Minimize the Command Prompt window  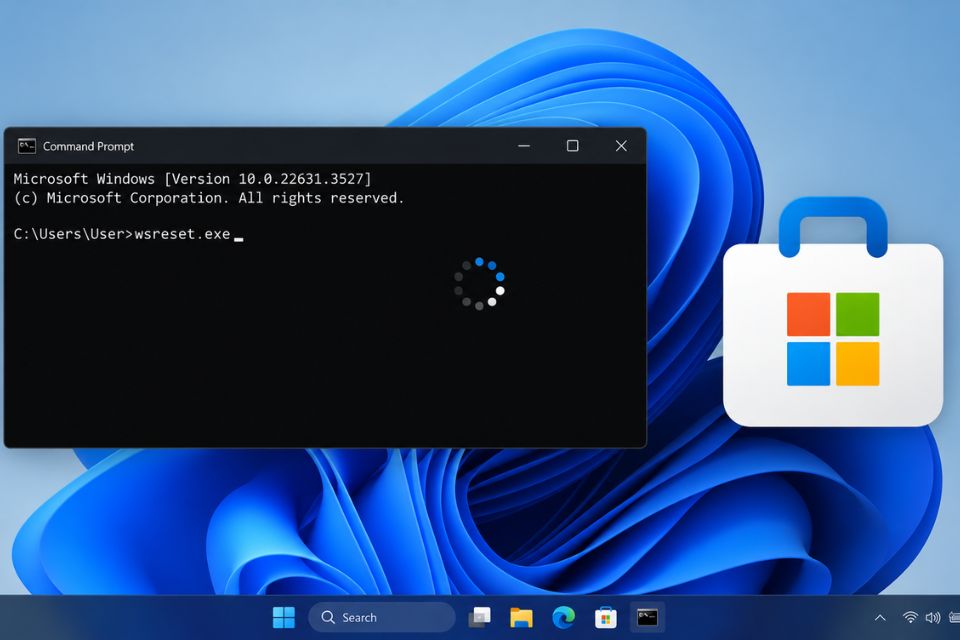(524, 146)
